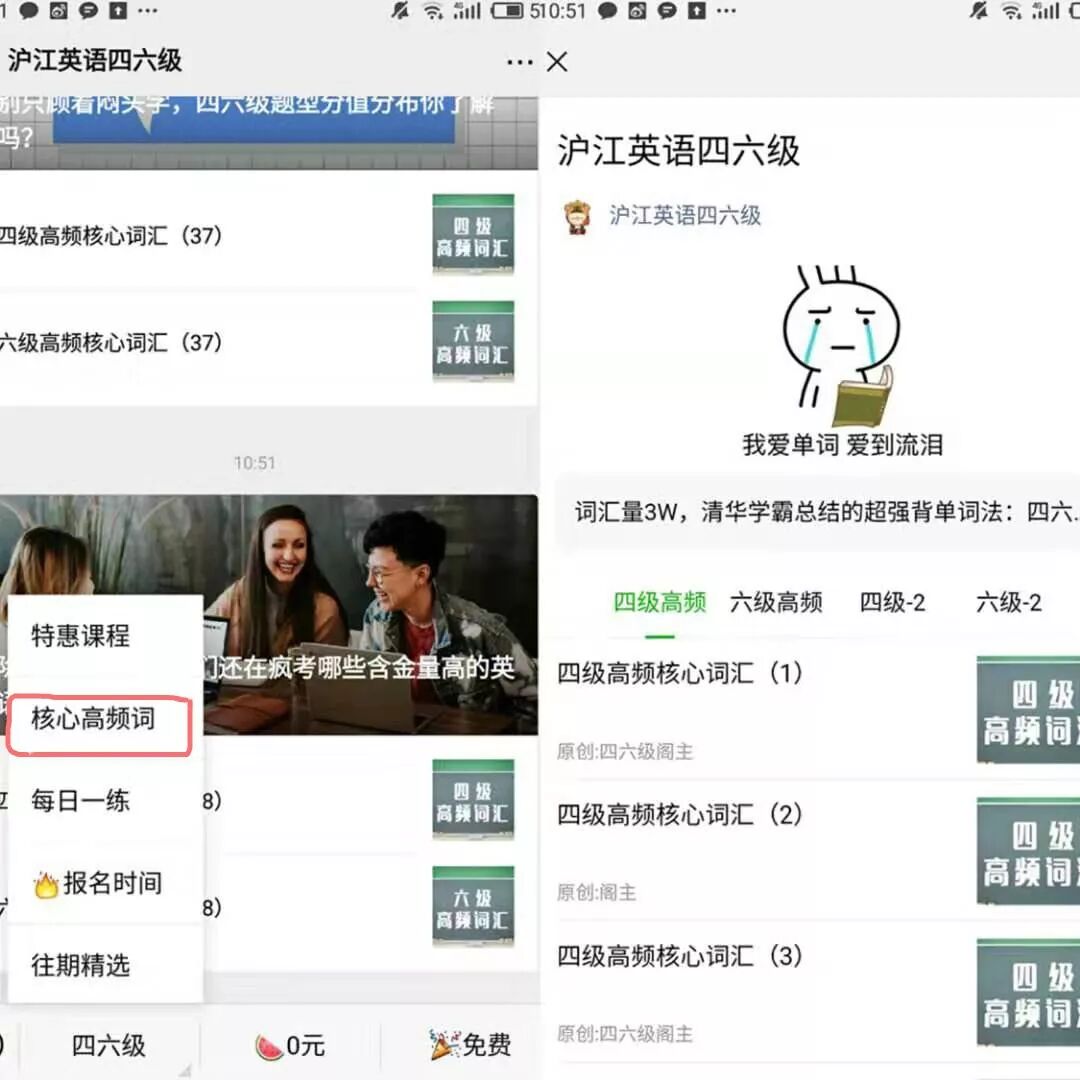Screen dimensions: 1080x1080
Task: Open thumbnail beside 四级高频核心词汇 (37)
Action: (x=473, y=235)
